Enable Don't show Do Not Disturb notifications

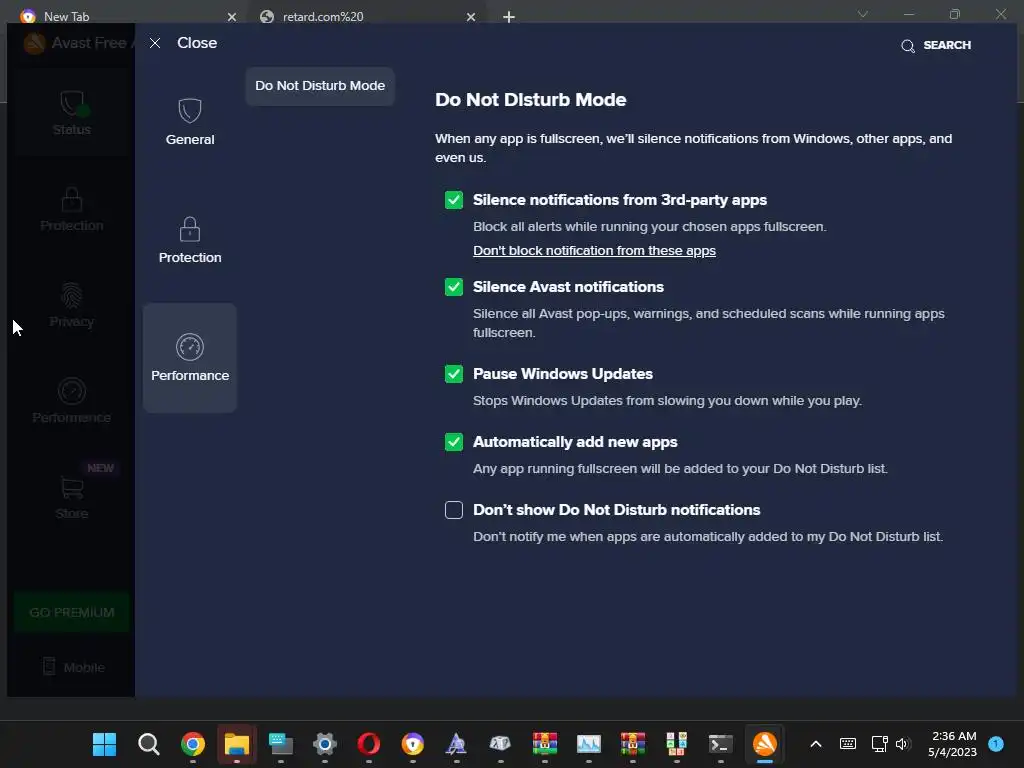click(454, 510)
